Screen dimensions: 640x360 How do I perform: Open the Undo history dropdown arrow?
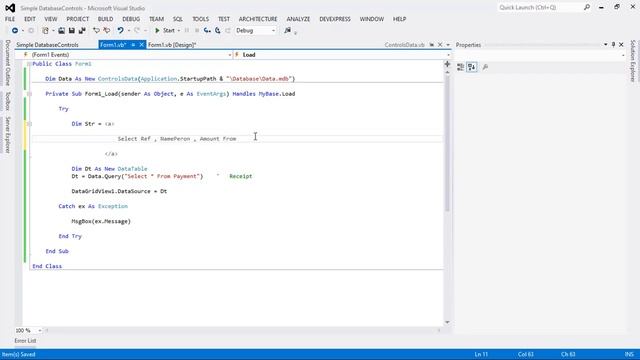pos(129,31)
